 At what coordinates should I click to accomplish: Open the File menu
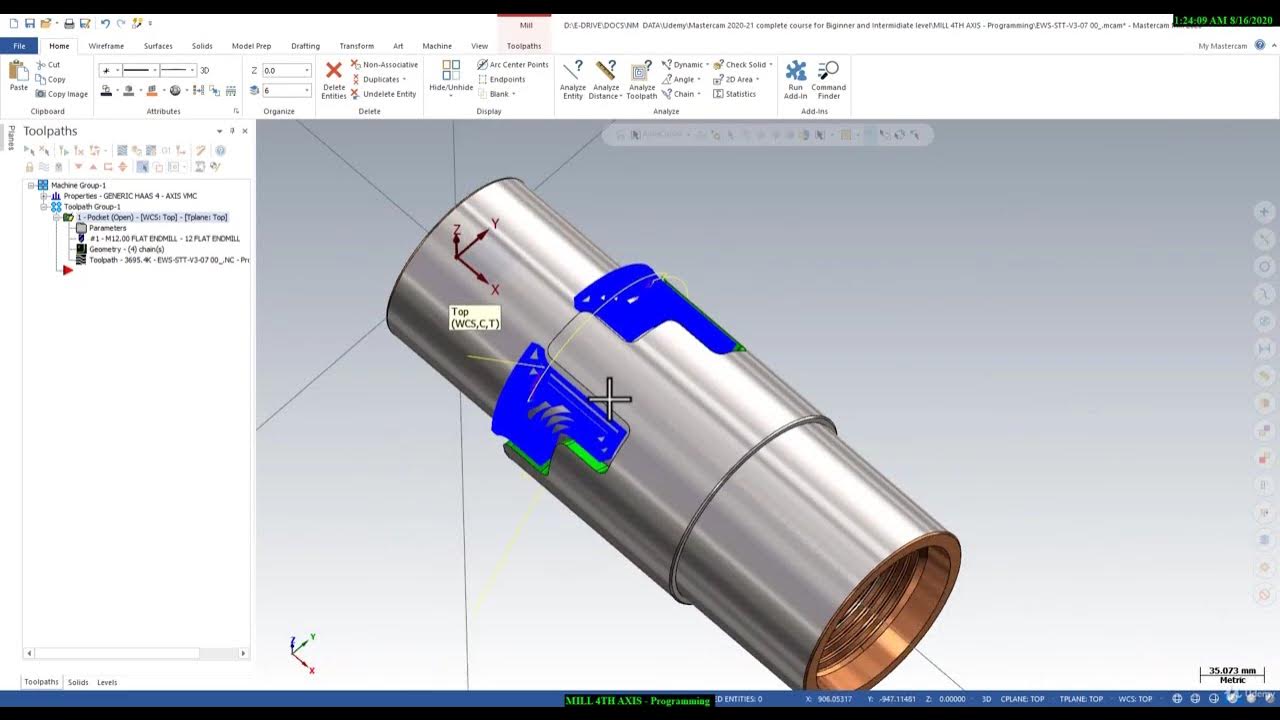[19, 46]
